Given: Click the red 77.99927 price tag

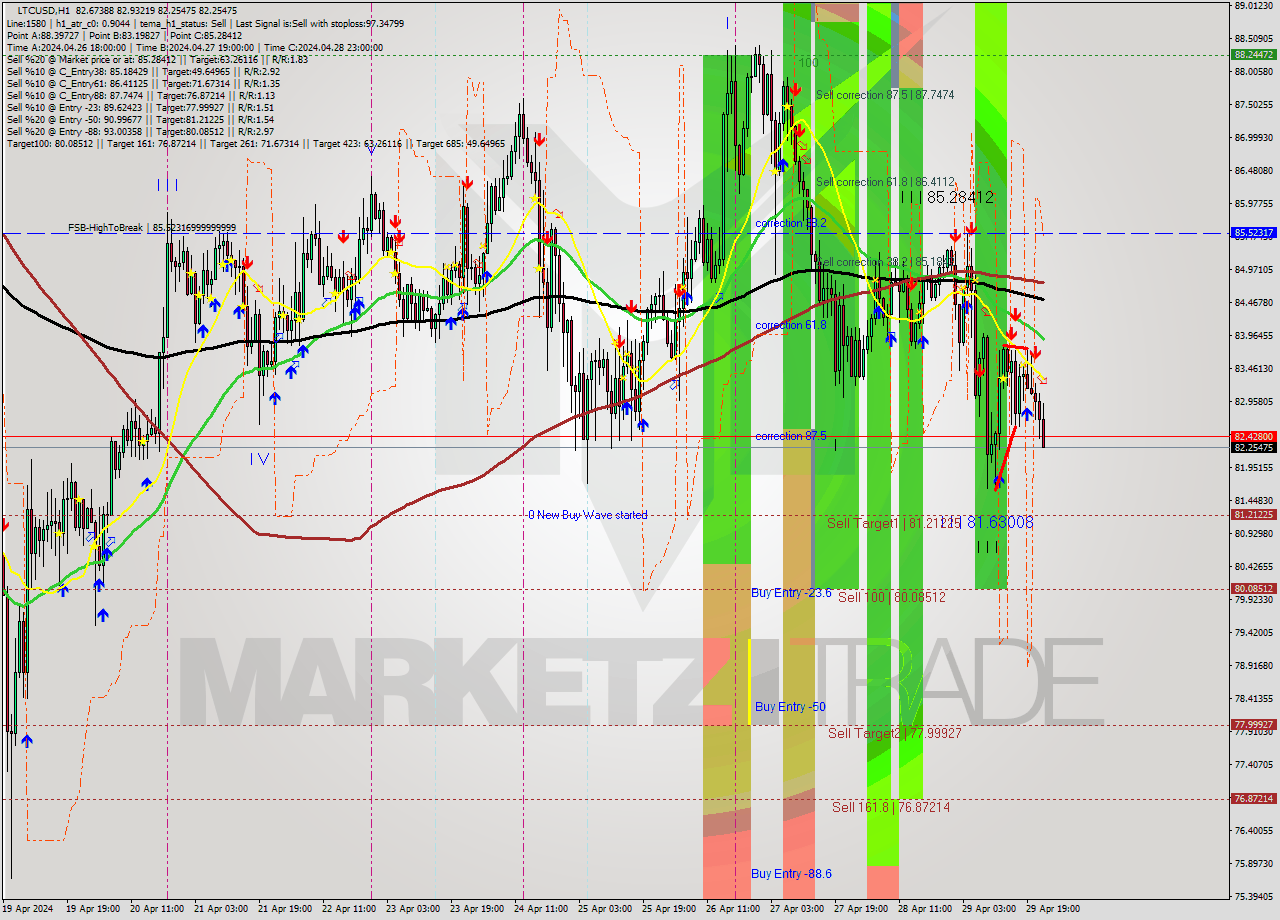Looking at the screenshot, I should click(x=1253, y=725).
